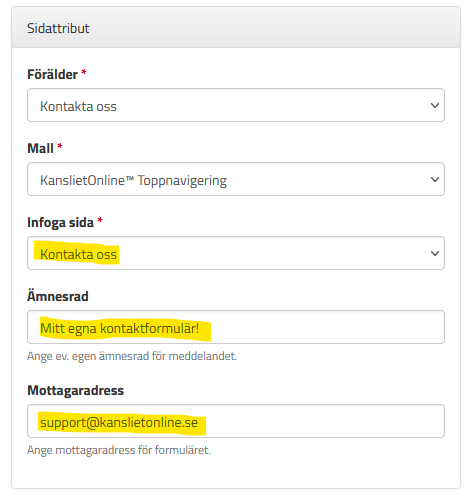
Task: Click the Förälder field label
Action: pos(52,74)
